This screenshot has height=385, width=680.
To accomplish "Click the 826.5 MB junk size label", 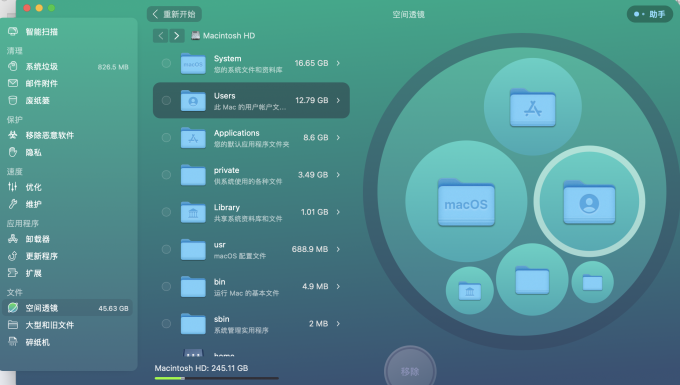I will click(113, 67).
